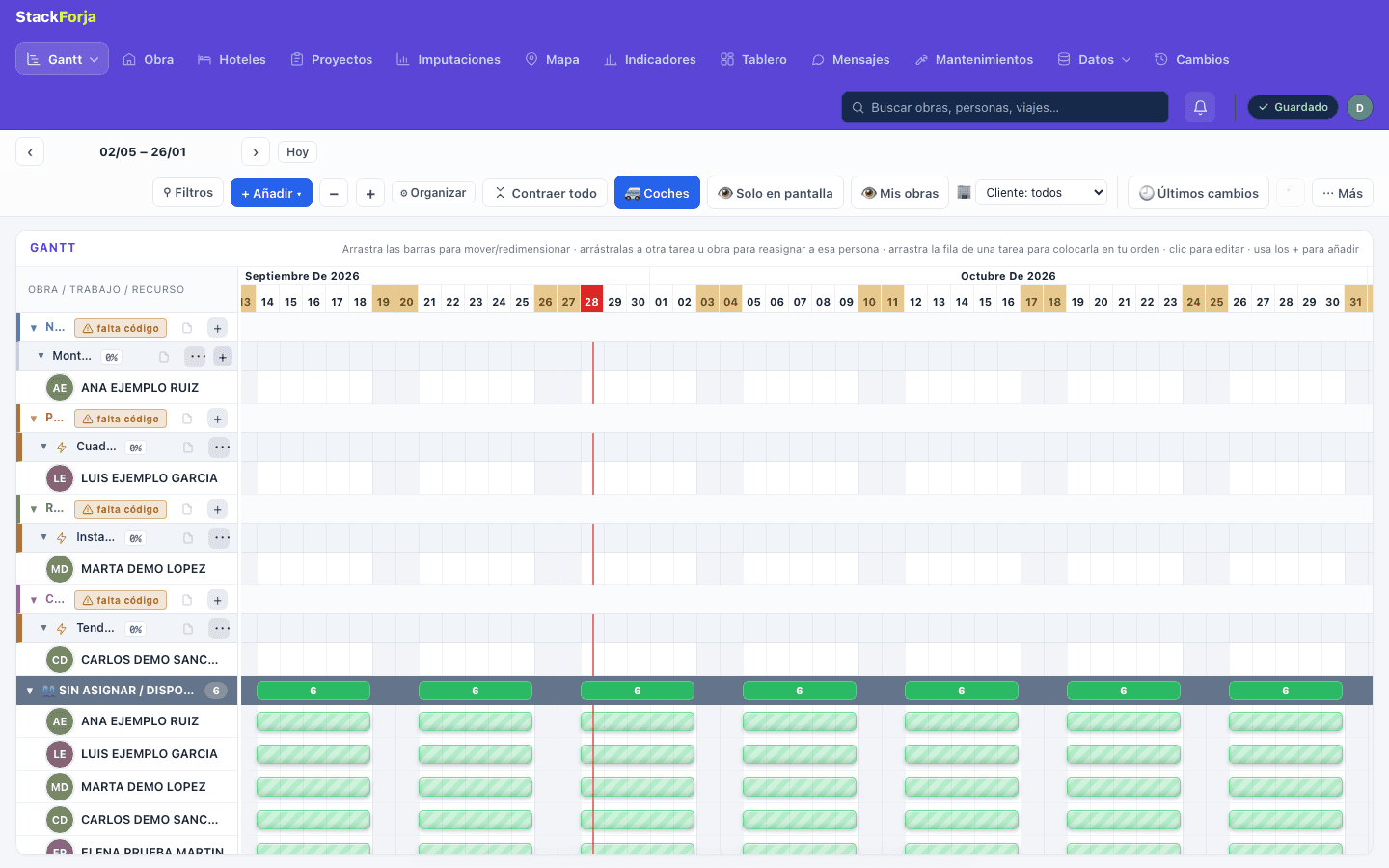Focus the search field Buscar obras, personas, viajes
This screenshot has width=1389, height=868.
[1005, 107]
